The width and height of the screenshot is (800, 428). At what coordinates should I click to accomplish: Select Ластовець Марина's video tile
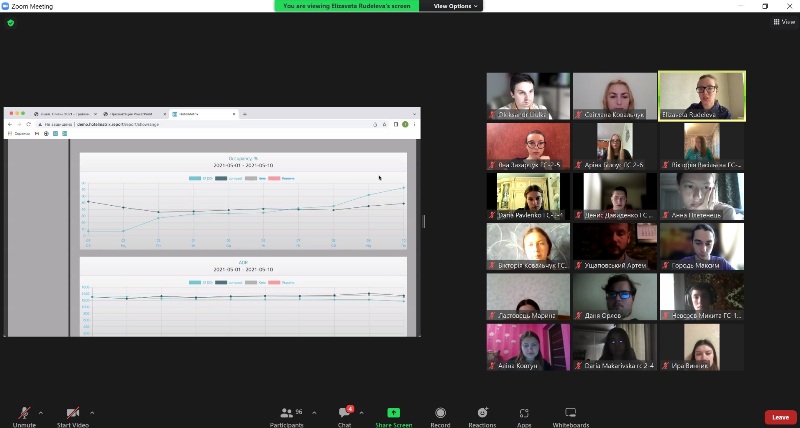tap(528, 297)
